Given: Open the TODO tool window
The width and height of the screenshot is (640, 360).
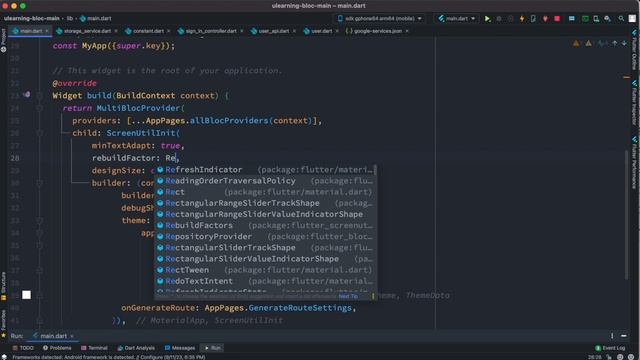Looking at the screenshot, I should tap(23, 348).
